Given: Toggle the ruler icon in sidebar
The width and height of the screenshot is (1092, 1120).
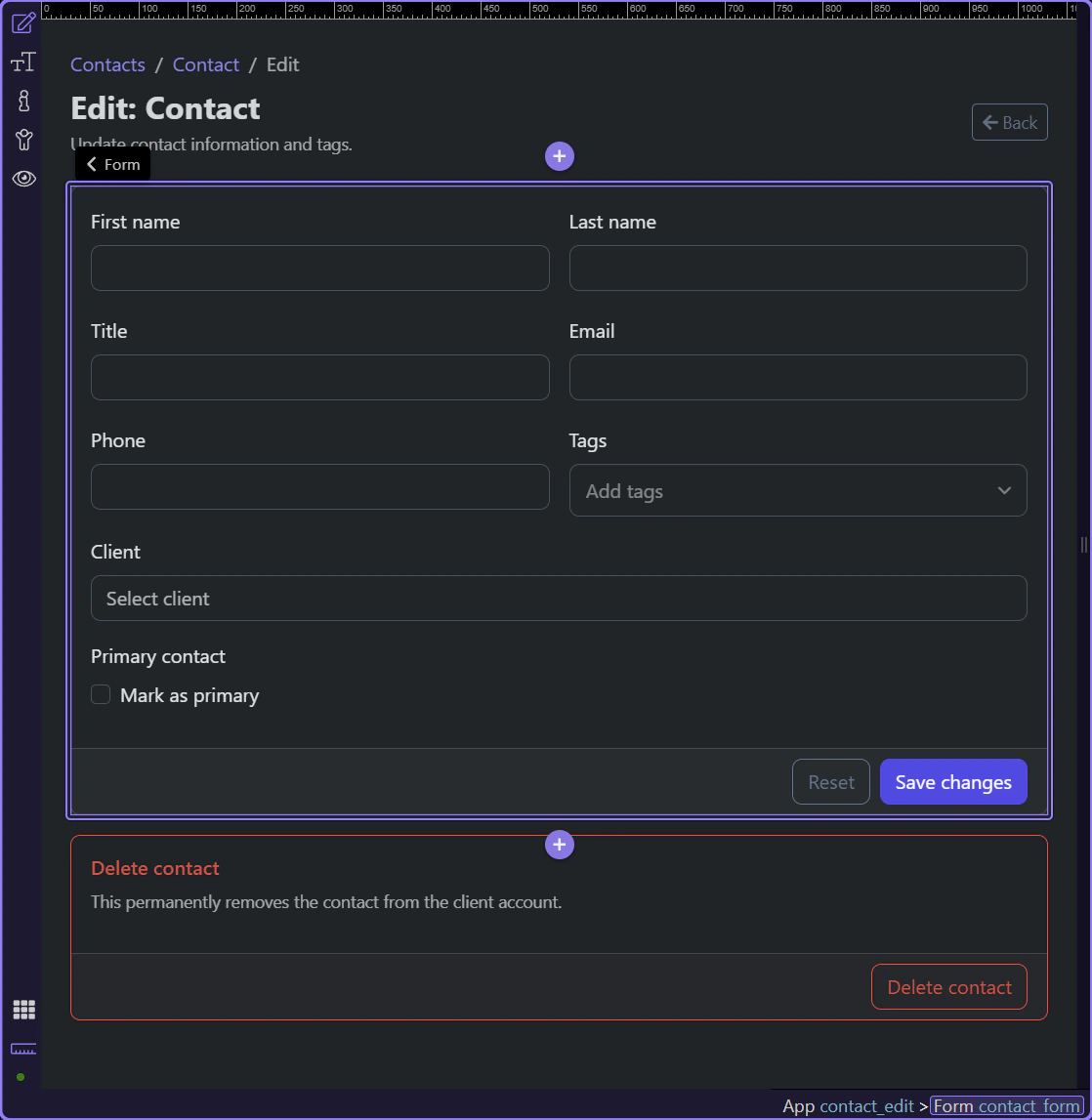Looking at the screenshot, I should (23, 1049).
